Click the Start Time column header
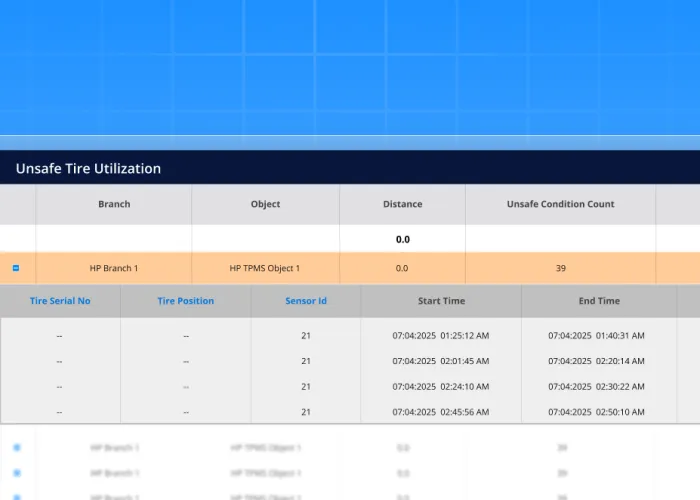The image size is (700, 500). point(440,301)
